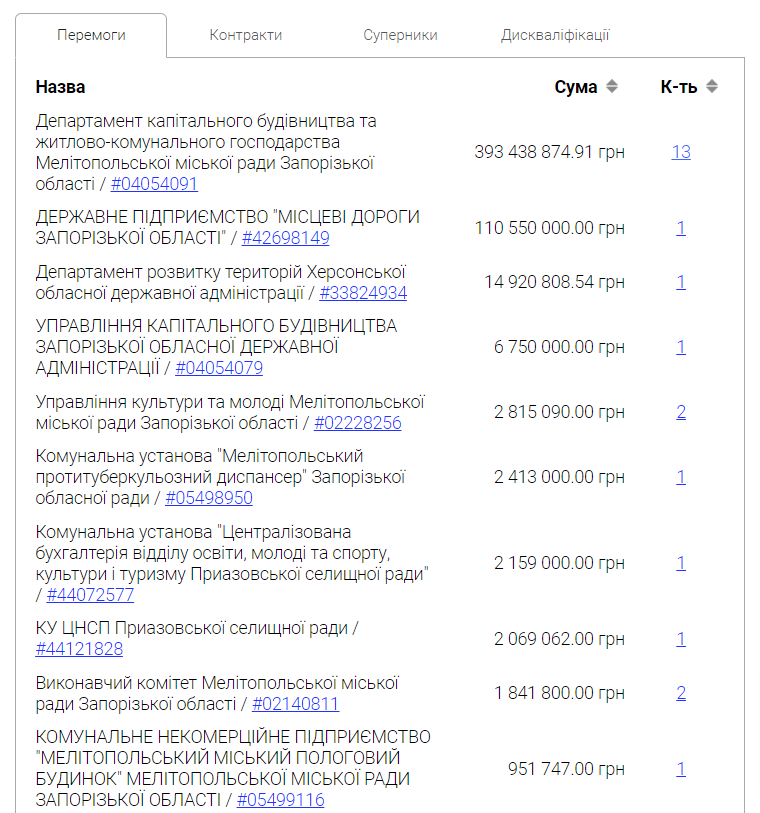Open count link 1 for протитуберкульозний диспансер row

tap(681, 477)
